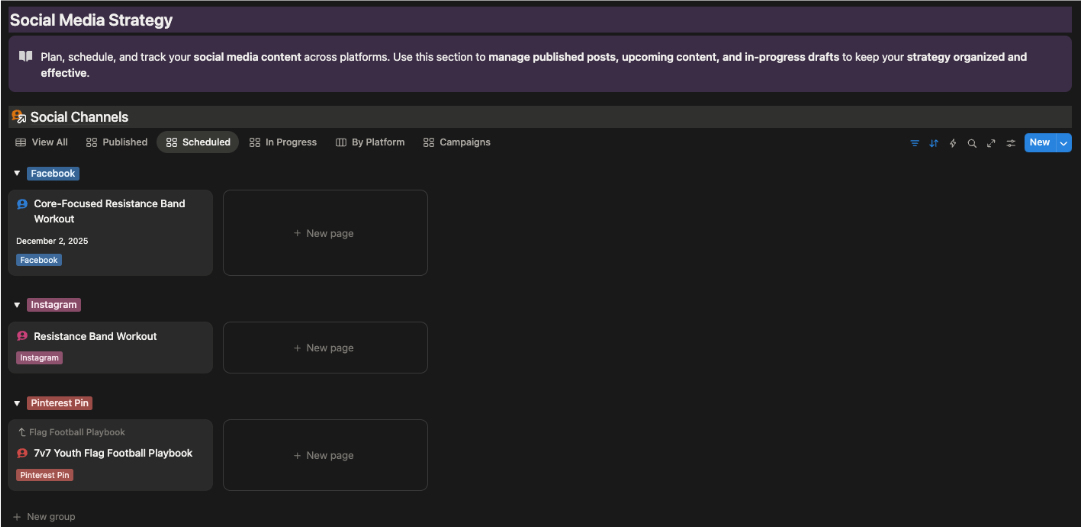Click the Social Channels database icon
Viewport: 1081px width, 527px height.
click(18, 117)
